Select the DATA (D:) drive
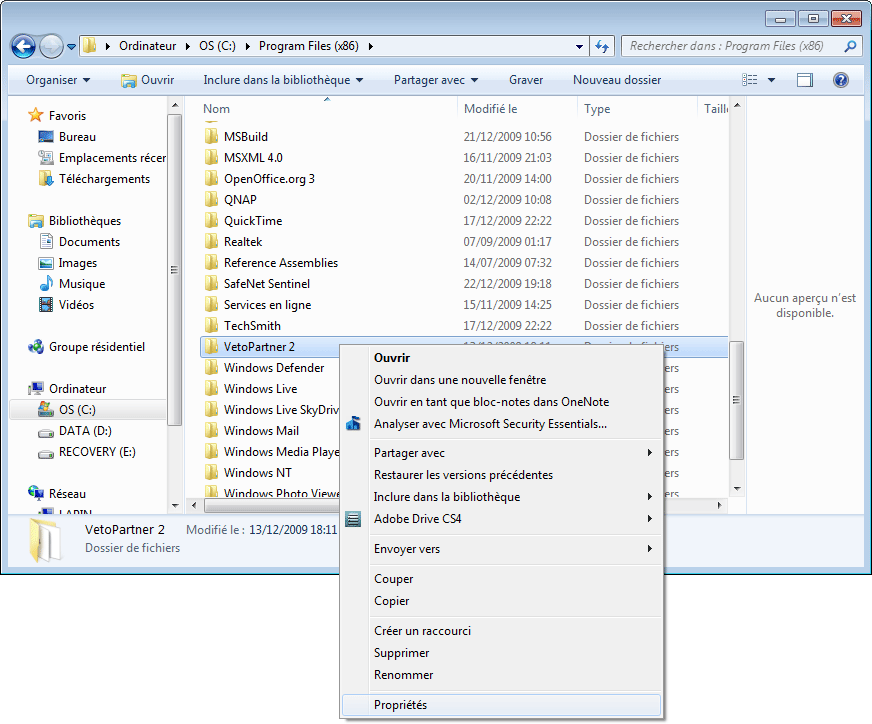This screenshot has width=872, height=724. click(75, 431)
